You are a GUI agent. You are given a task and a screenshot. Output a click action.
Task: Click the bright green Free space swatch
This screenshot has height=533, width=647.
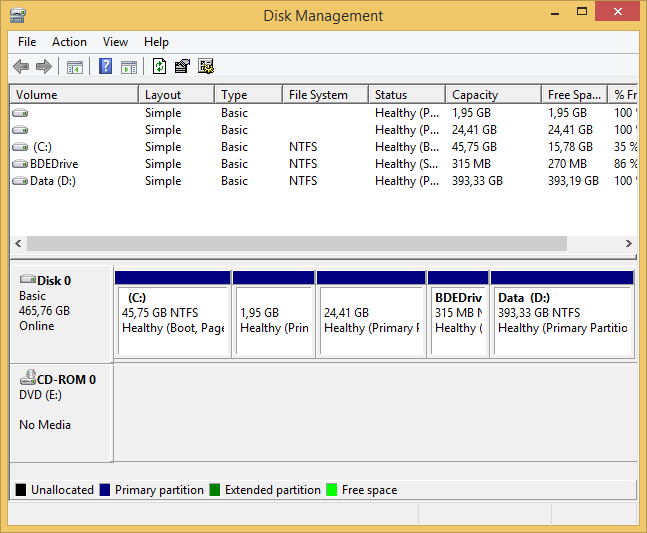(332, 490)
